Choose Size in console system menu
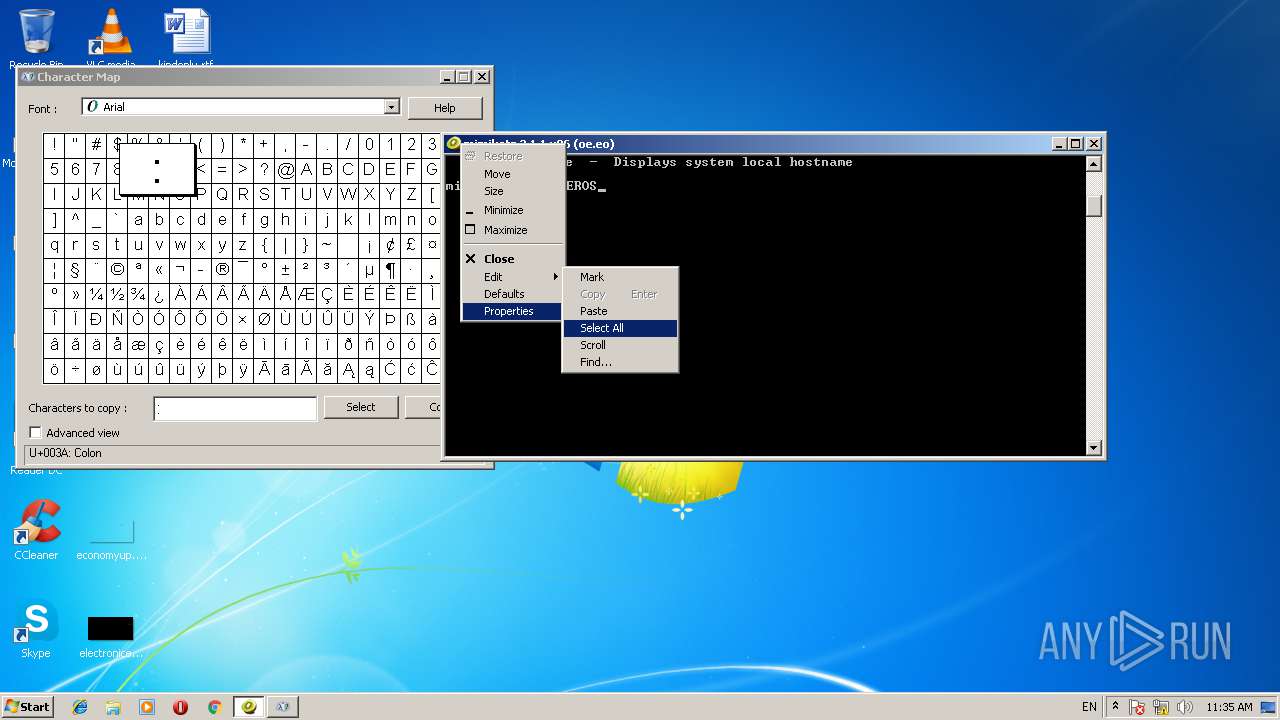Screen dimensions: 1280x720 (512, 191)
